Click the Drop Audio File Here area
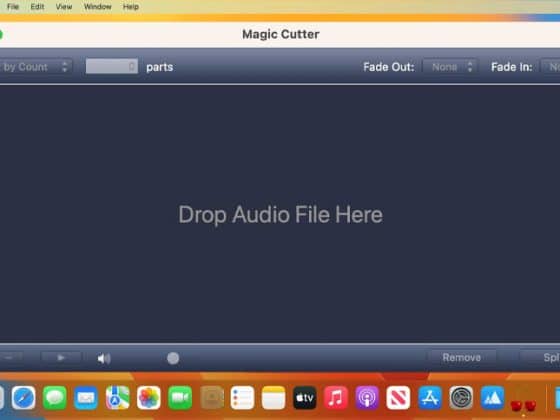 click(280, 215)
